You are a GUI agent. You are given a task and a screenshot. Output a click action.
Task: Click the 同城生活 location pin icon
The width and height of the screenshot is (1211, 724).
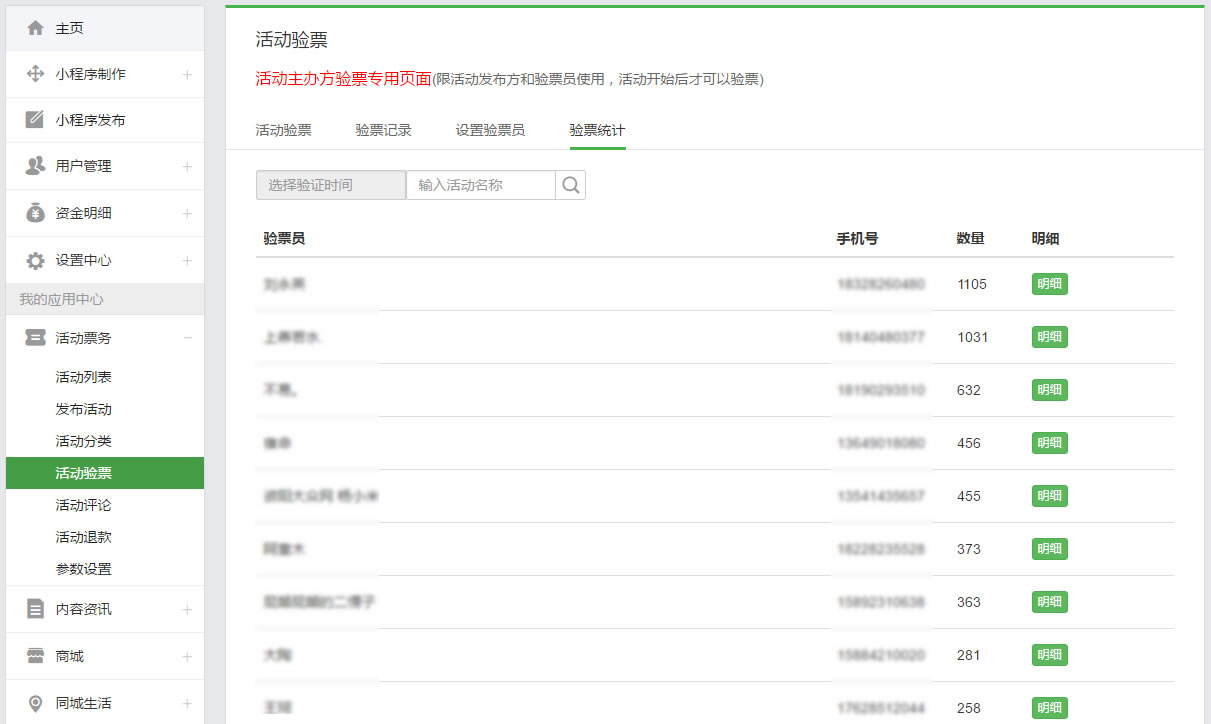tap(35, 703)
